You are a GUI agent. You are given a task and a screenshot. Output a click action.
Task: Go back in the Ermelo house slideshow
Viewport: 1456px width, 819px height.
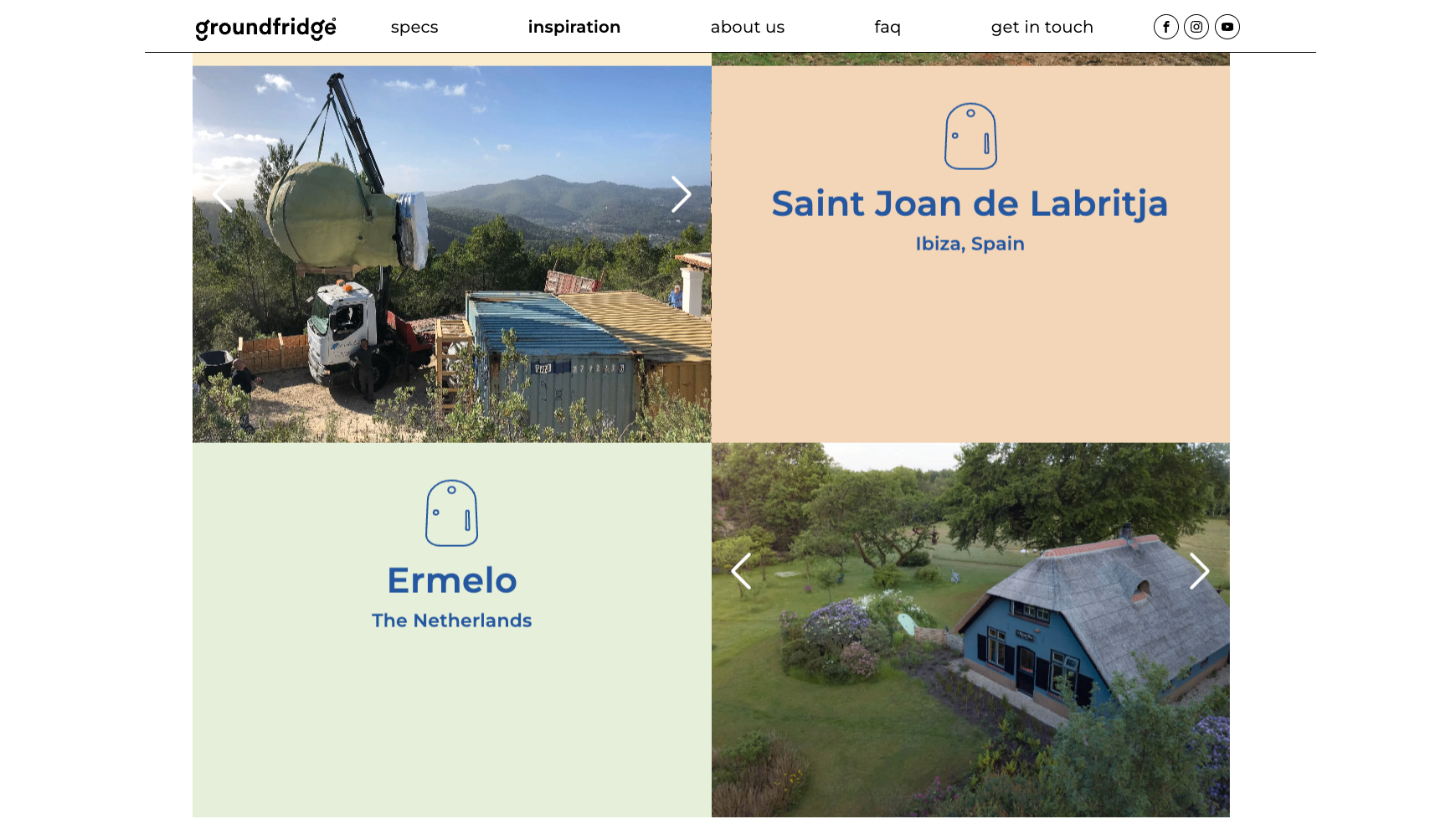click(x=741, y=571)
